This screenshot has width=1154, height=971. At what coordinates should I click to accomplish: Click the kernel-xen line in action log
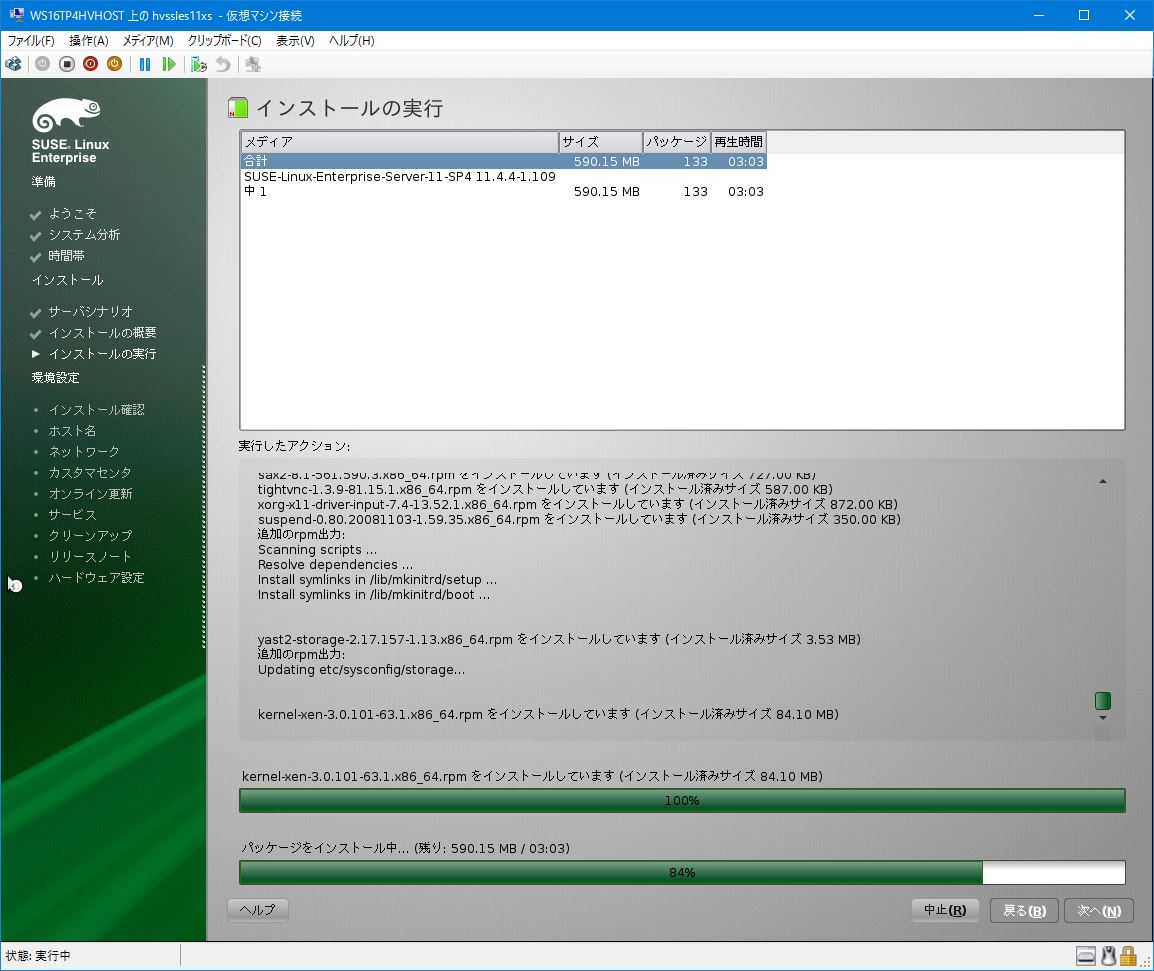click(548, 714)
